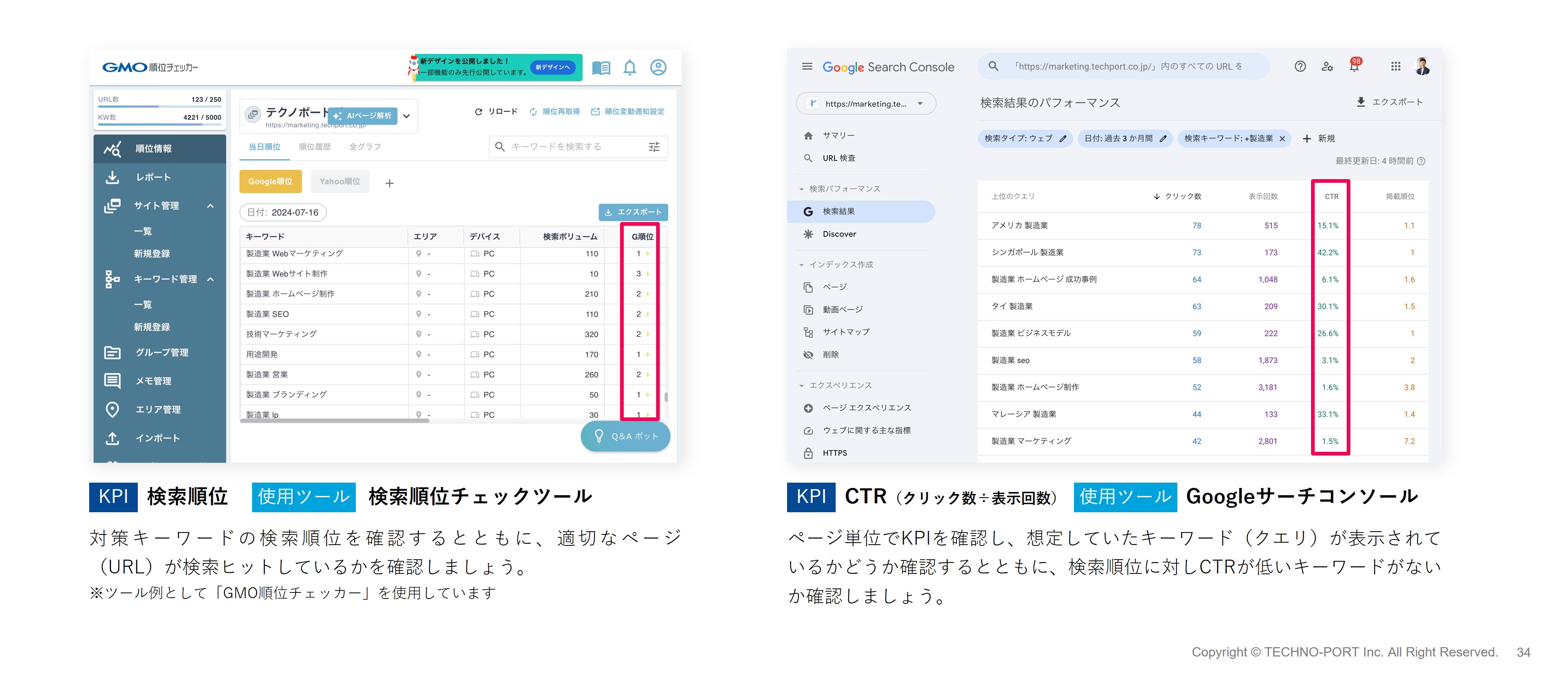
Task: Open Search Console notifications with 98 badge
Action: (x=1354, y=65)
